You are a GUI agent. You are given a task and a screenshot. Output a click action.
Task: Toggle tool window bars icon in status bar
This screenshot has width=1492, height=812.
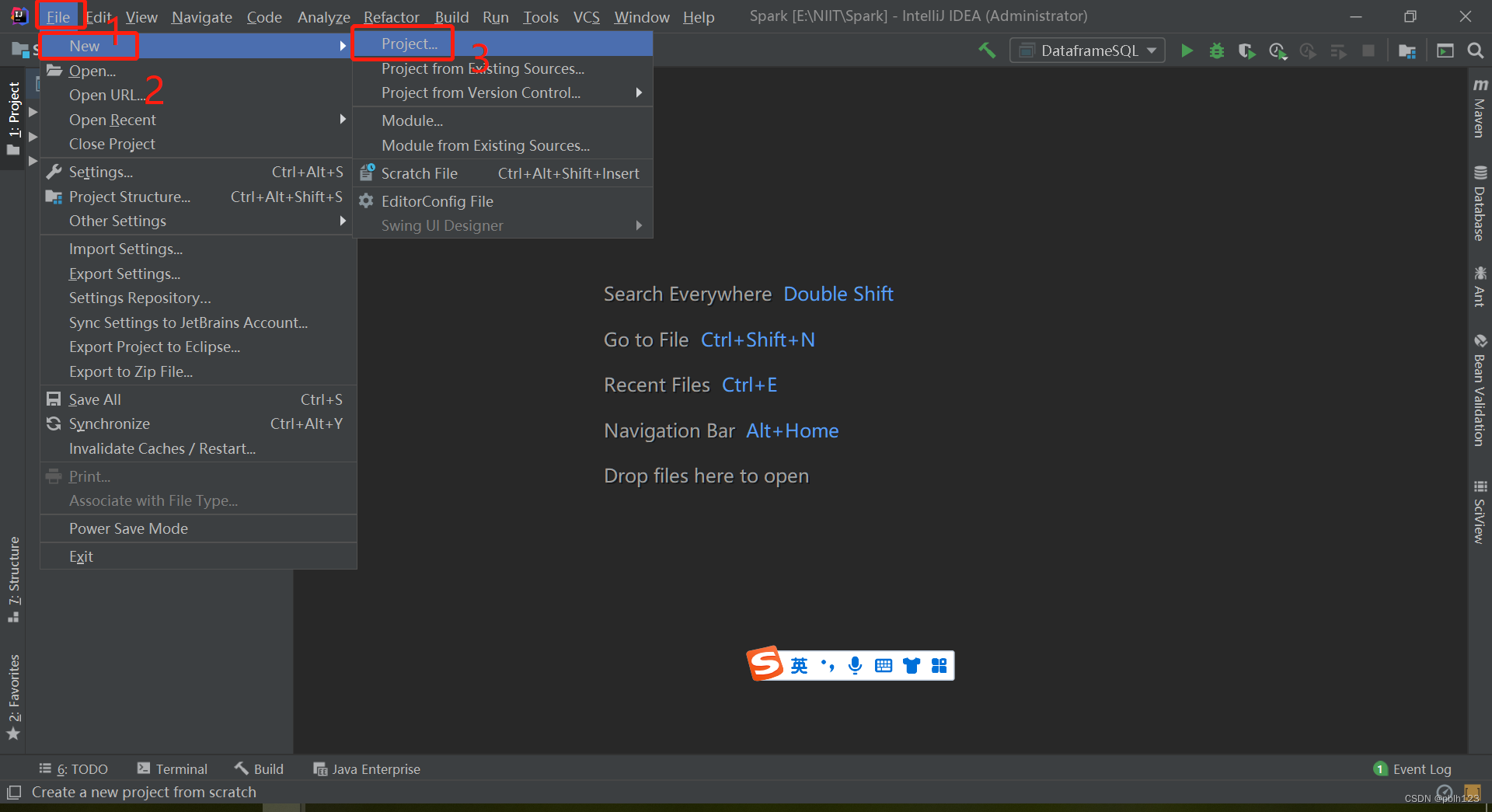(14, 793)
